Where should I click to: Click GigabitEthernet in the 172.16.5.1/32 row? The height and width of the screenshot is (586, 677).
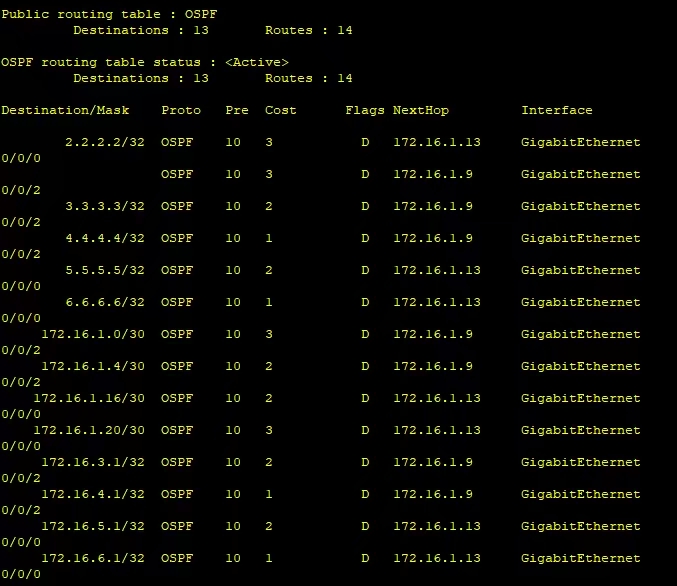[x=581, y=526]
